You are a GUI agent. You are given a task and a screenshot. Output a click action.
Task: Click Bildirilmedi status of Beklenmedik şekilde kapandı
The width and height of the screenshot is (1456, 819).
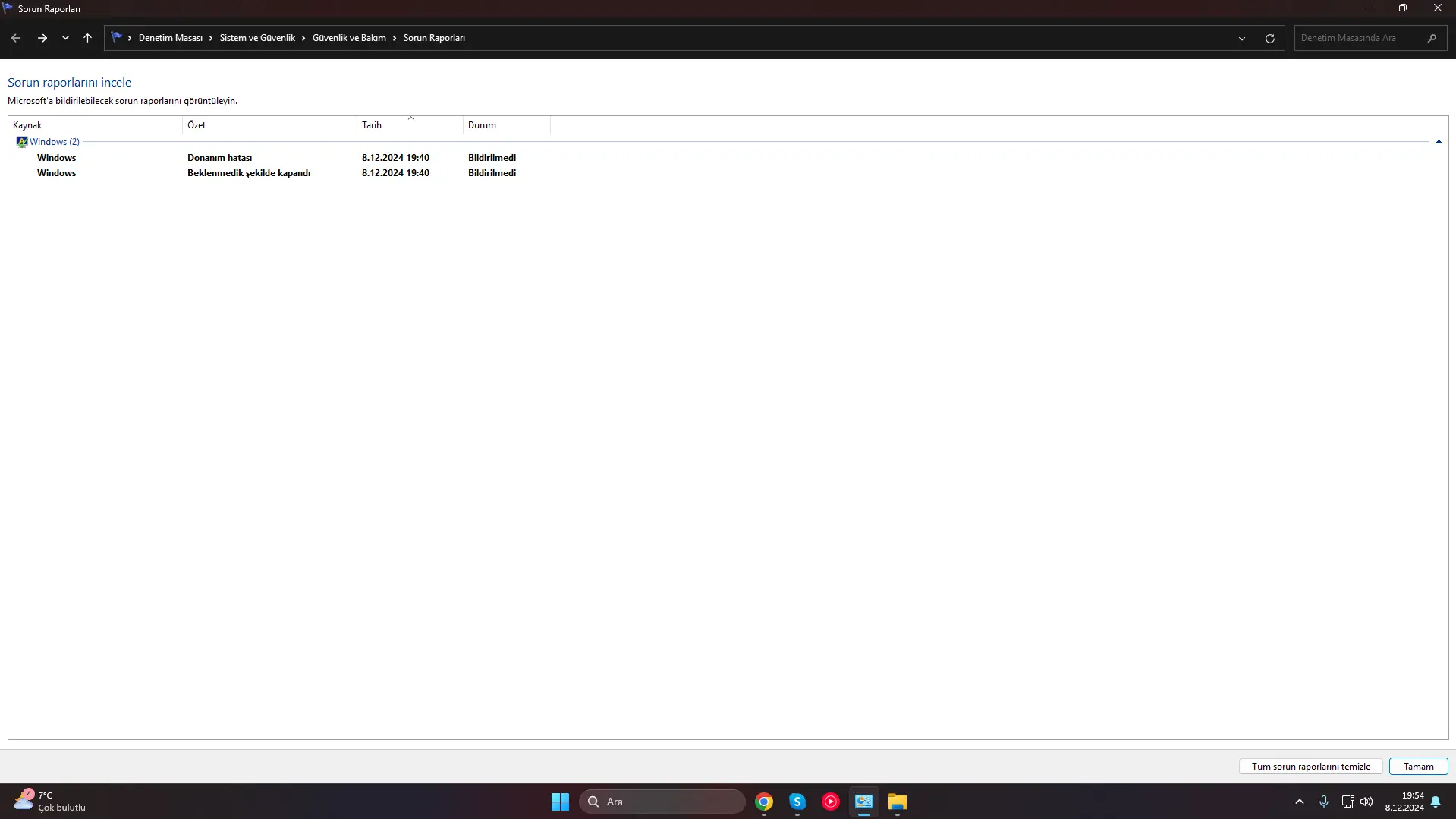pyautogui.click(x=492, y=173)
